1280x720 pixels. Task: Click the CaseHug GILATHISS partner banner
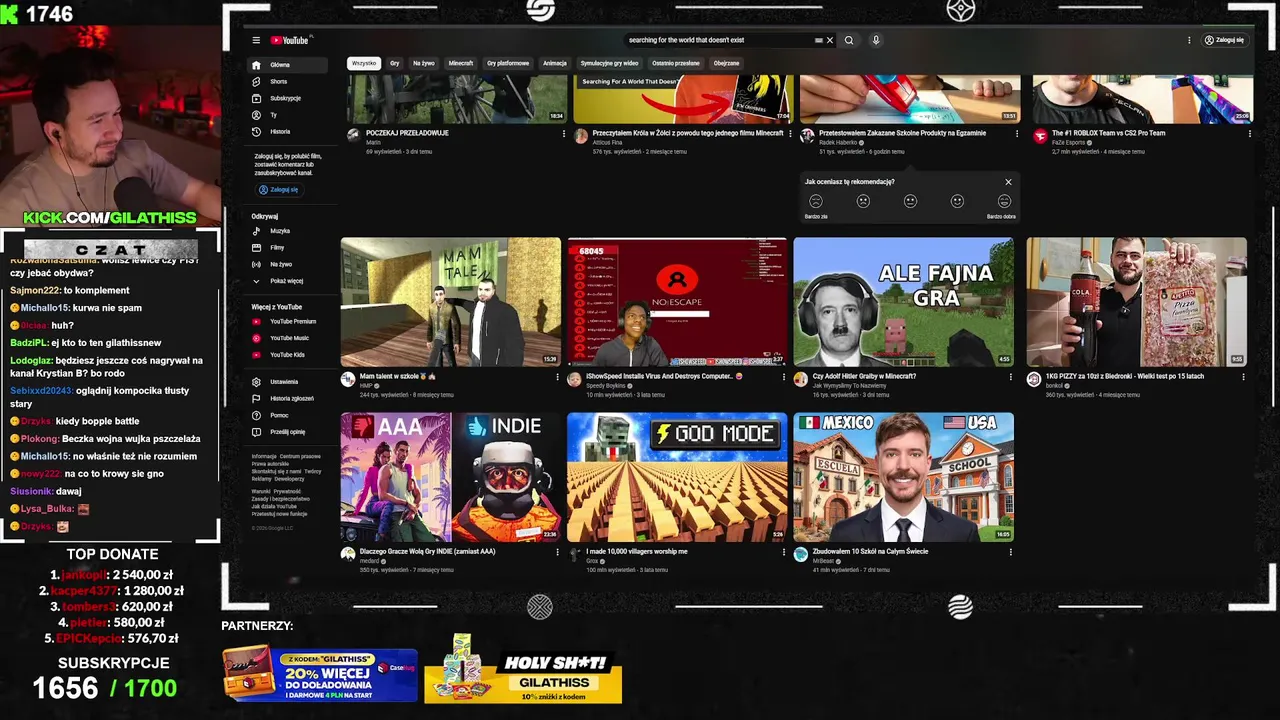pos(320,673)
